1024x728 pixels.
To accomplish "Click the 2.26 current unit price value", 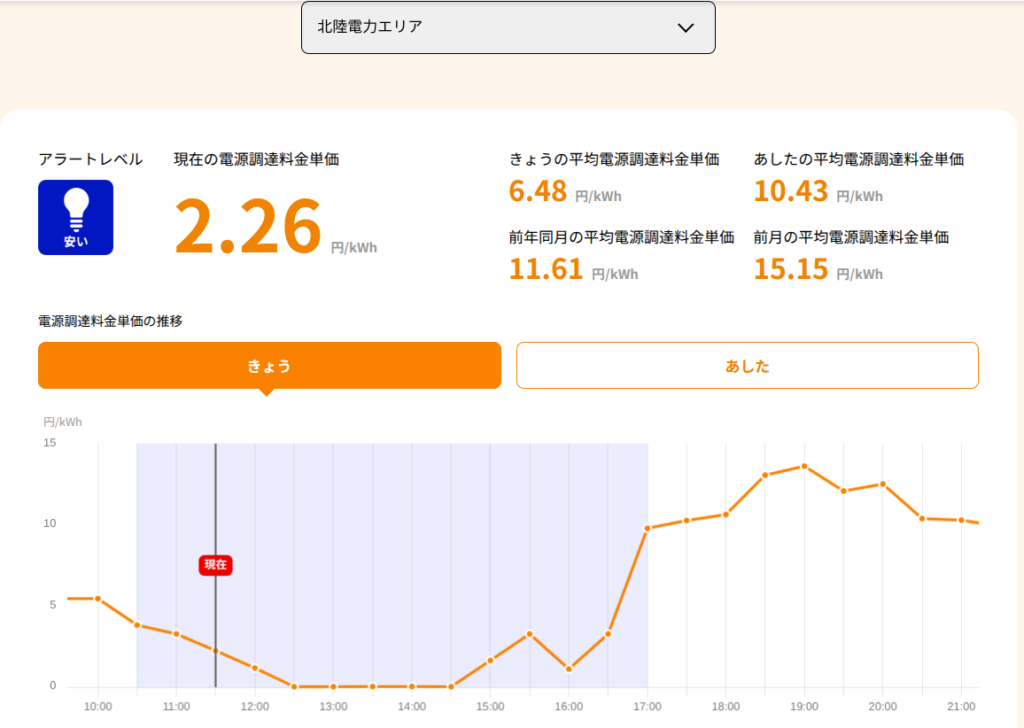I will (248, 227).
